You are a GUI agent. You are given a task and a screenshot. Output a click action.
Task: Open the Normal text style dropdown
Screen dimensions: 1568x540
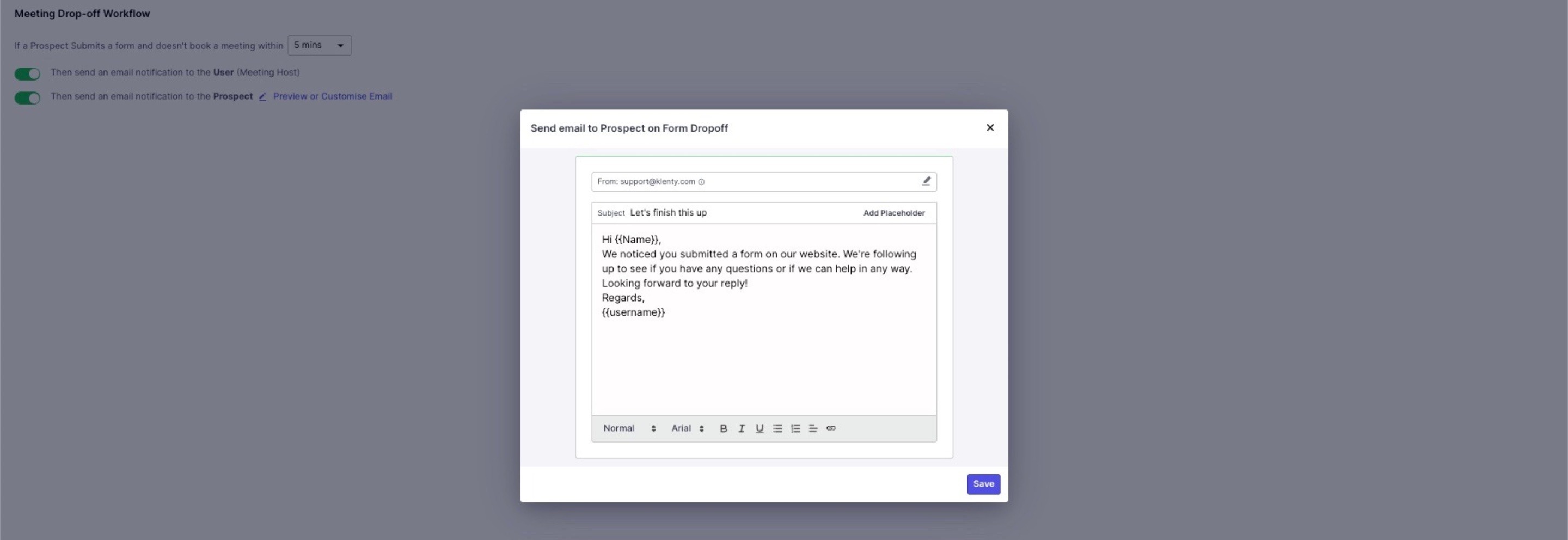(629, 428)
